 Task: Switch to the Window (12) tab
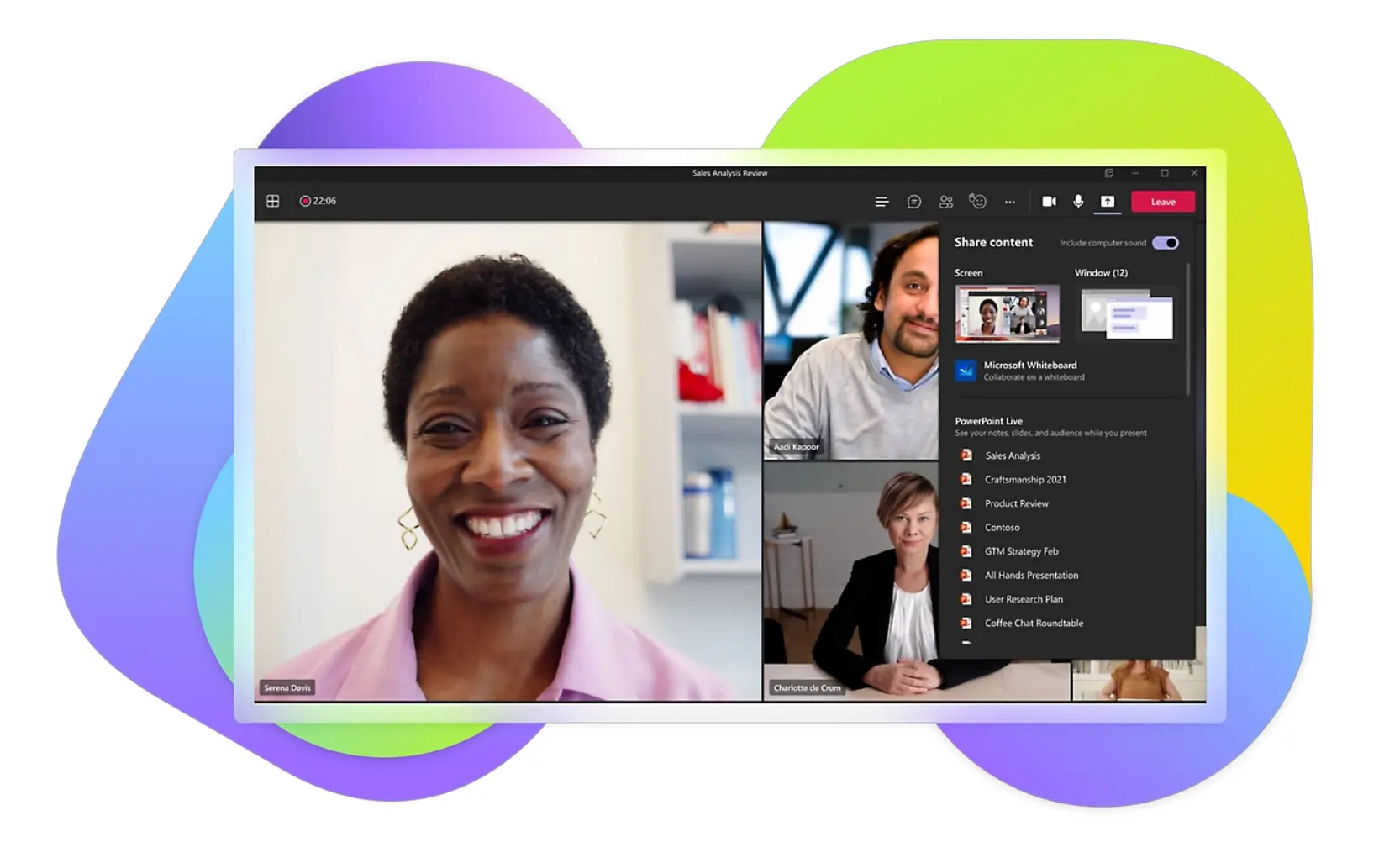pyautogui.click(x=1102, y=272)
